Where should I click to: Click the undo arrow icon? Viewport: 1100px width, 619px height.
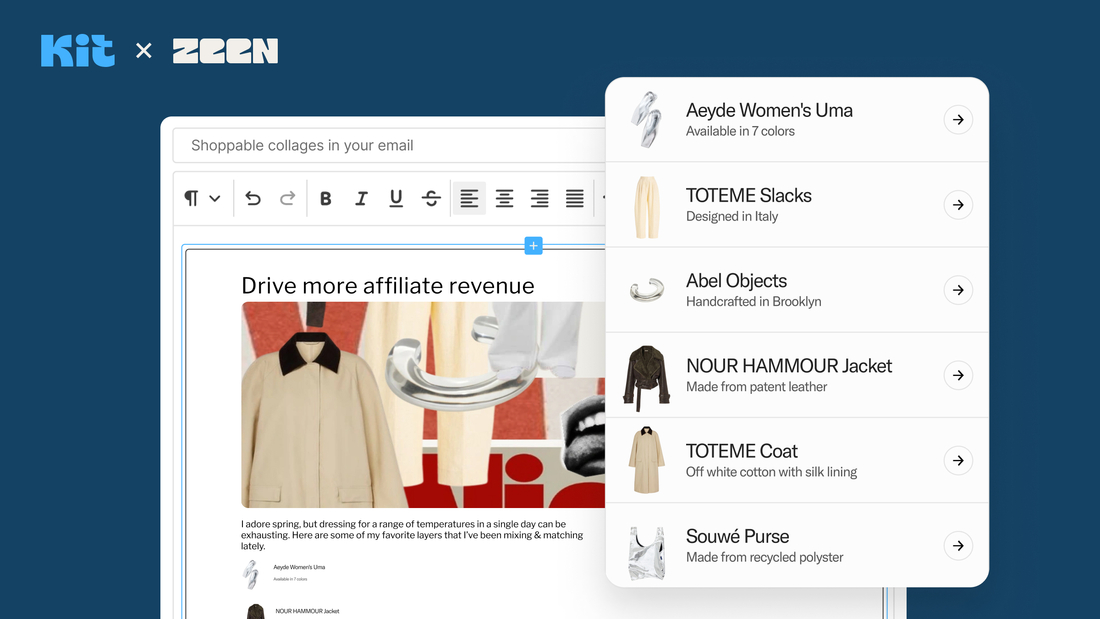pyautogui.click(x=253, y=199)
